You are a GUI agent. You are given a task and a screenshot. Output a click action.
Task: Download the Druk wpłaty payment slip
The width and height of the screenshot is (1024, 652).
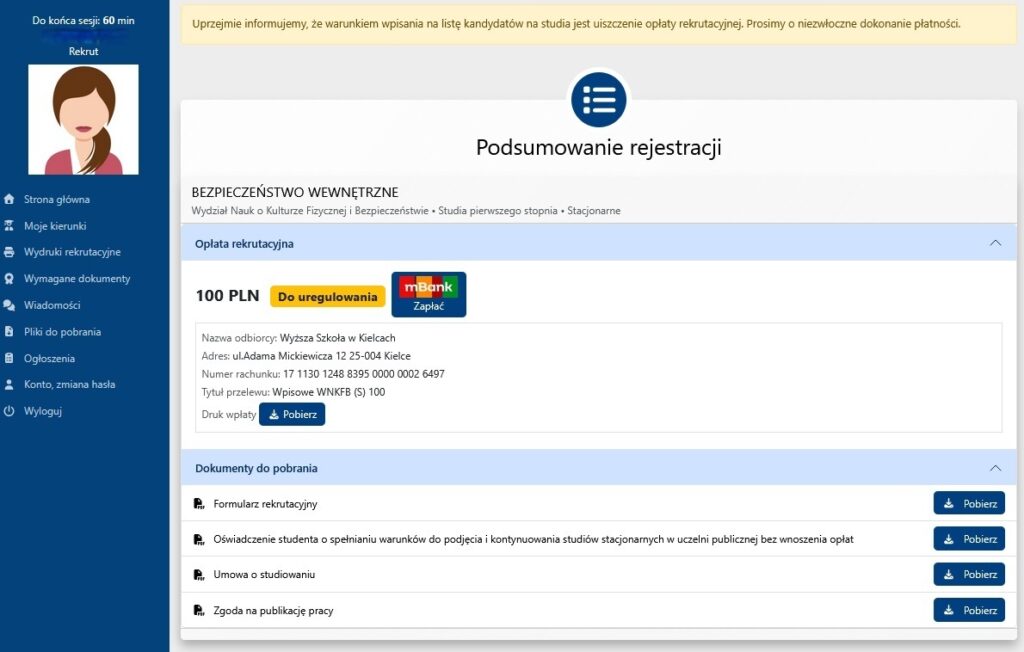[292, 415]
